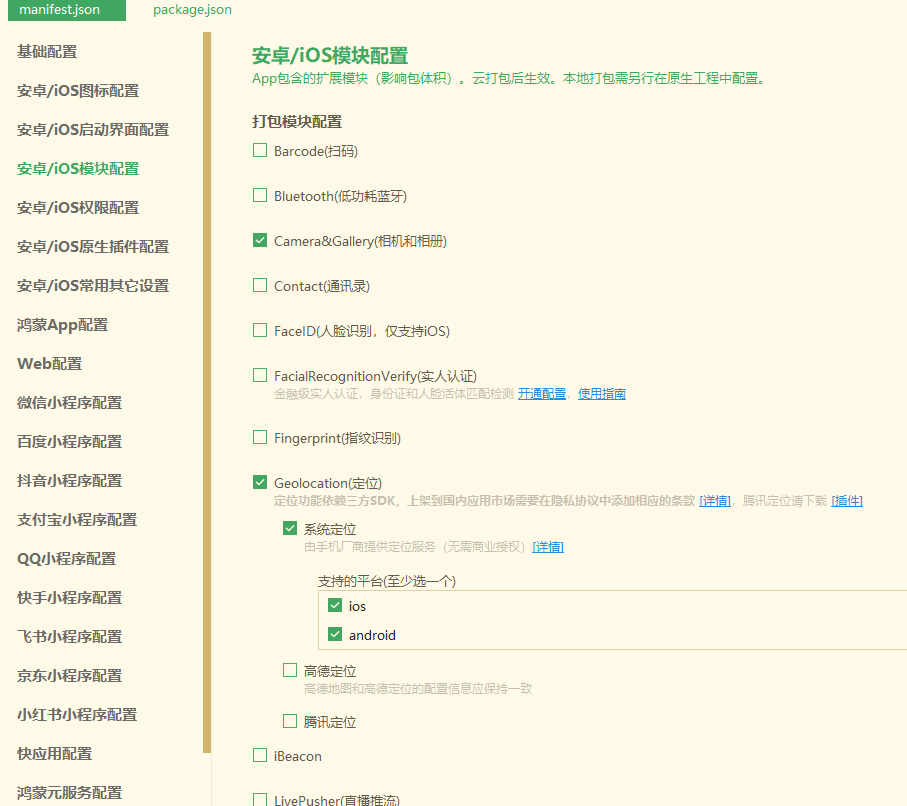Enable the Barcode (扫码) module checkbox

260,151
